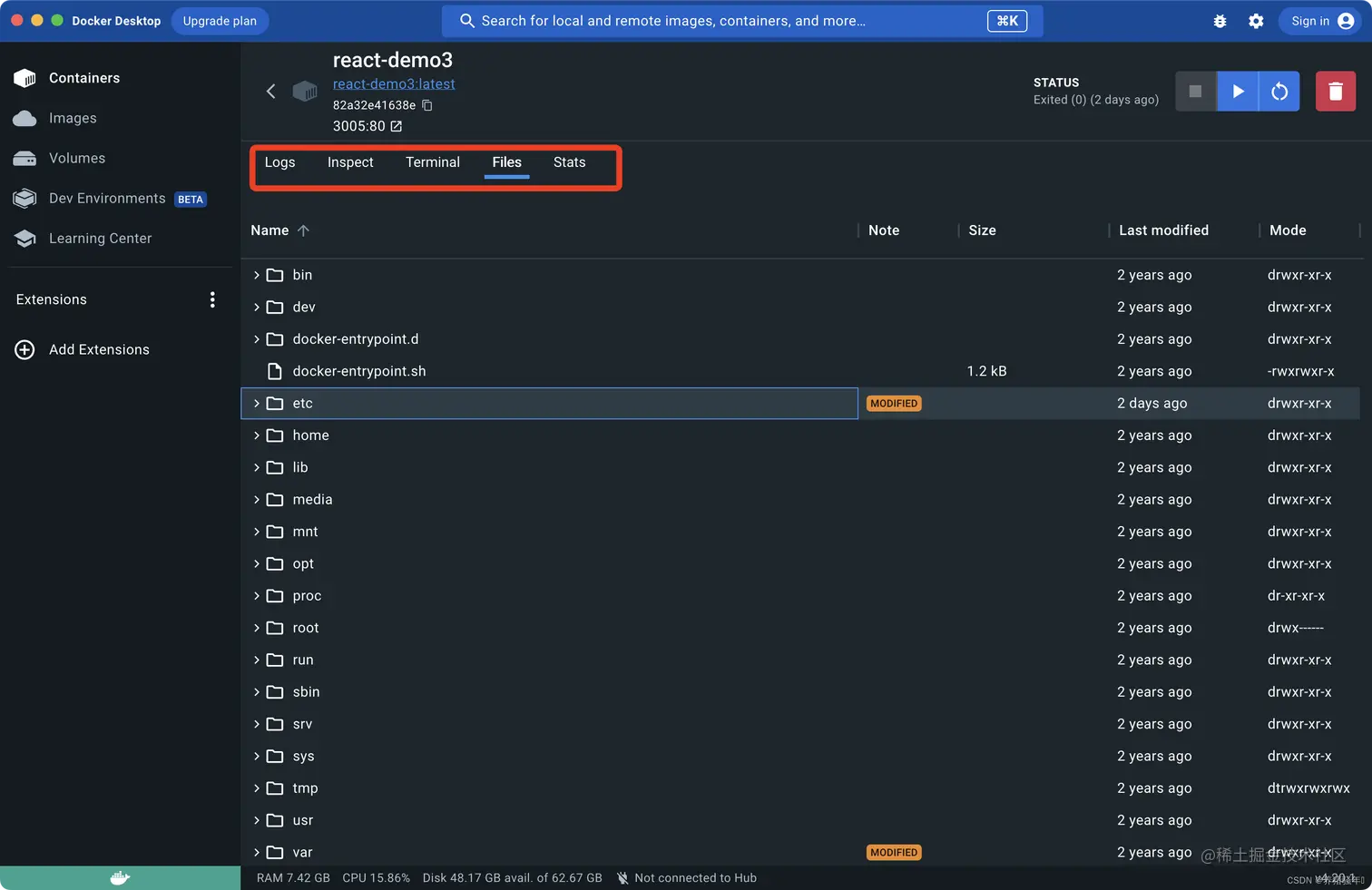This screenshot has width=1372, height=890.
Task: Sort by Size column header
Action: tap(982, 230)
